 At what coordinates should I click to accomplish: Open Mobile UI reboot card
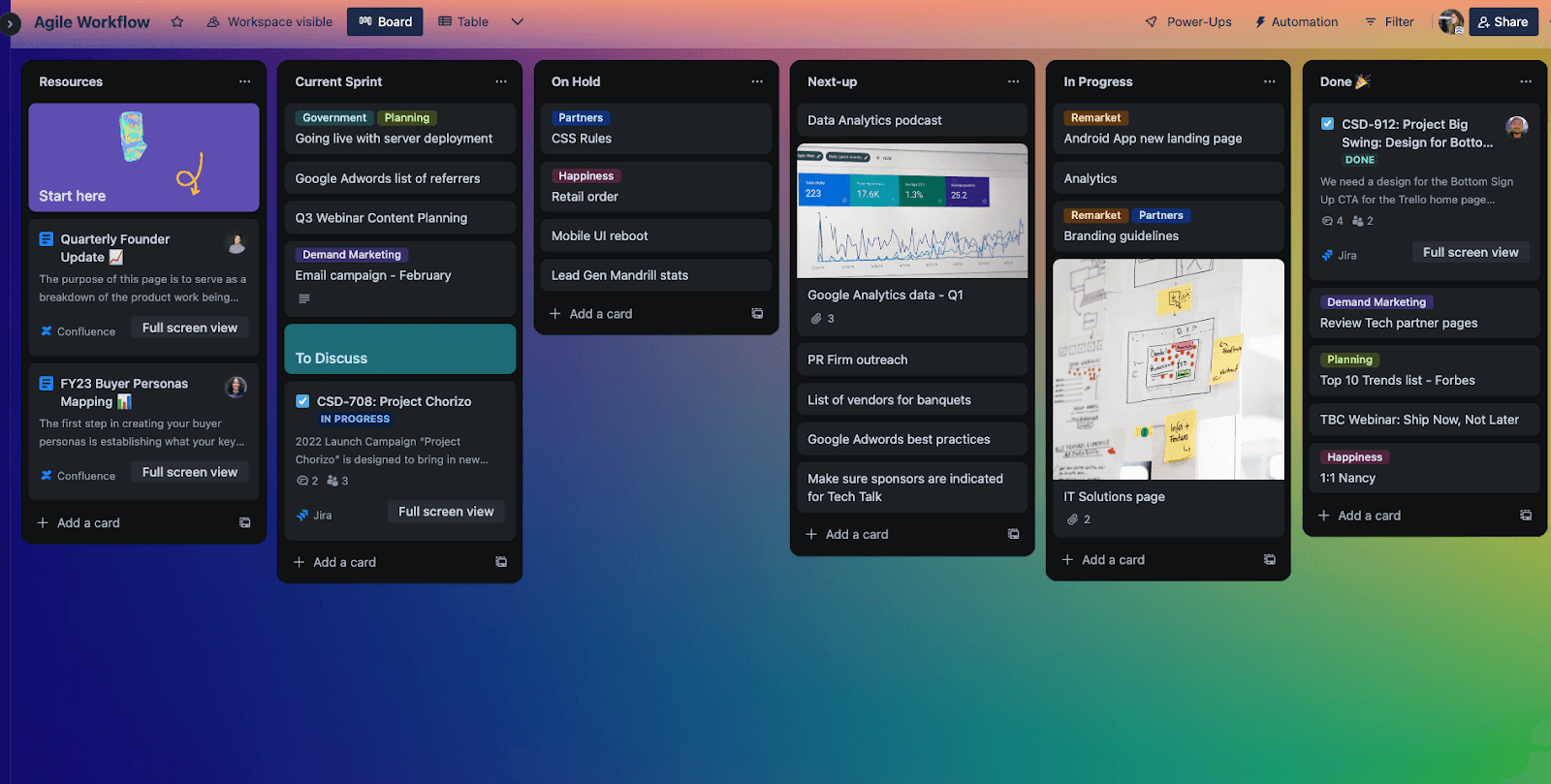tap(656, 235)
